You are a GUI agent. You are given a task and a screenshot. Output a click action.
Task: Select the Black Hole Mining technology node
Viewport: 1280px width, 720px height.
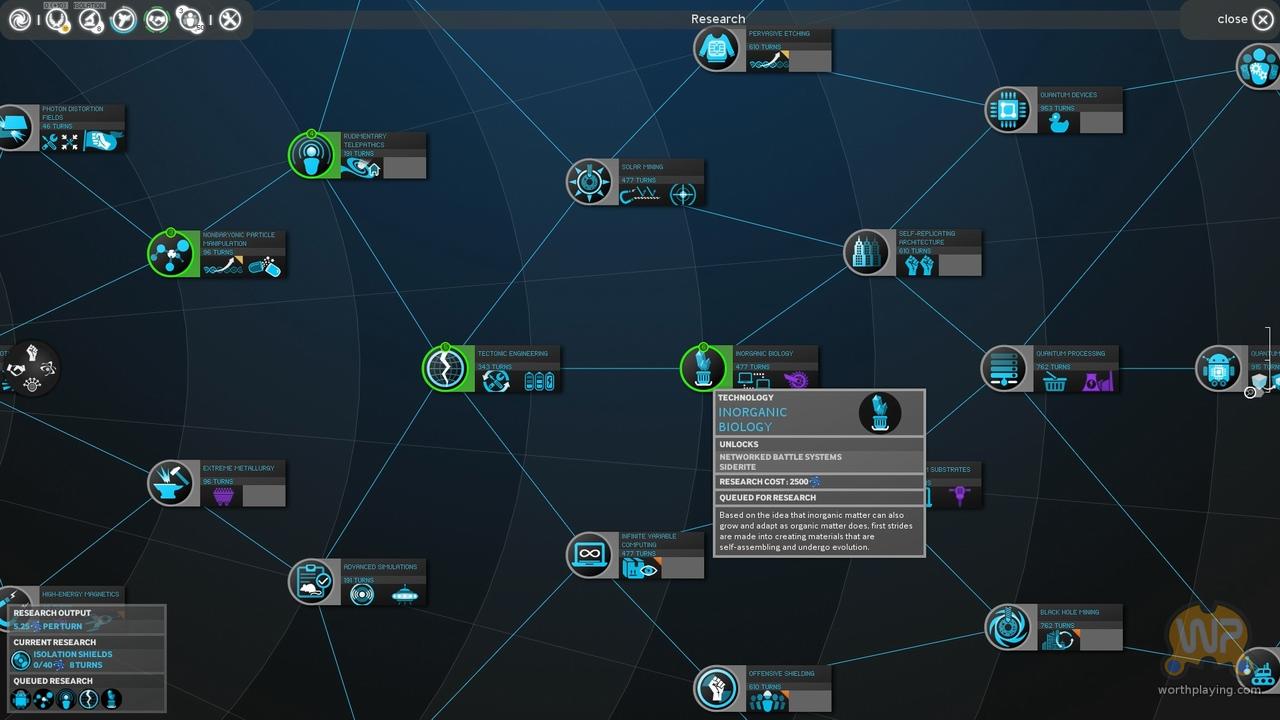(1008, 627)
